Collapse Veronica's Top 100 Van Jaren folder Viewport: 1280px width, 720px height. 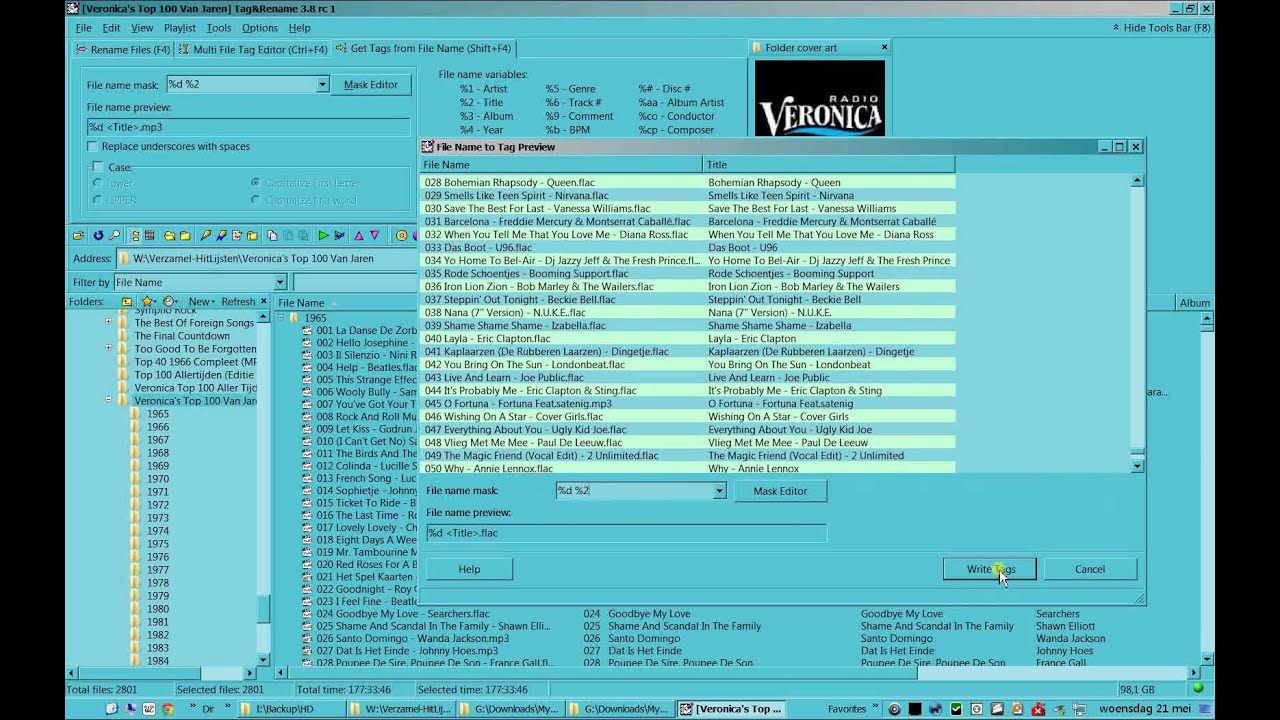[x=108, y=400]
